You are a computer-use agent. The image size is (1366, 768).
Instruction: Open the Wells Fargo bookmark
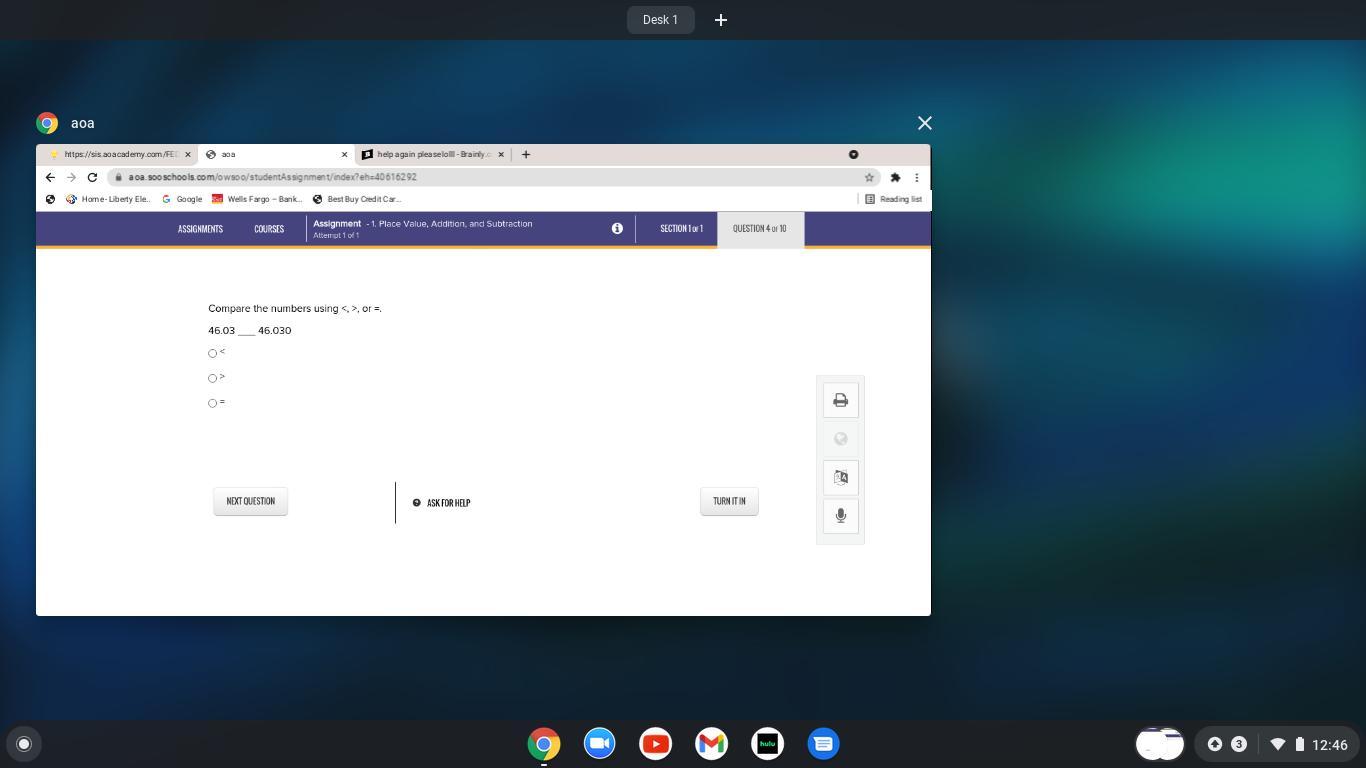[257, 199]
